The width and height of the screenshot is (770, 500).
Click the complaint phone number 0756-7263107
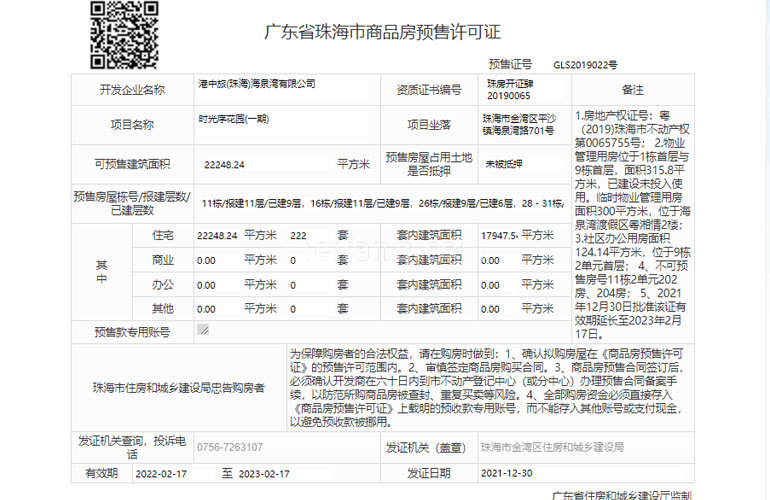[231, 447]
